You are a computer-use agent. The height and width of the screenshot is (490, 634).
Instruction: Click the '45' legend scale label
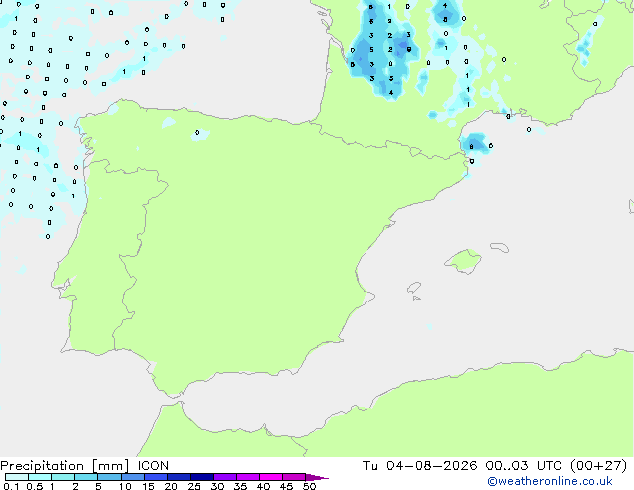(x=286, y=486)
